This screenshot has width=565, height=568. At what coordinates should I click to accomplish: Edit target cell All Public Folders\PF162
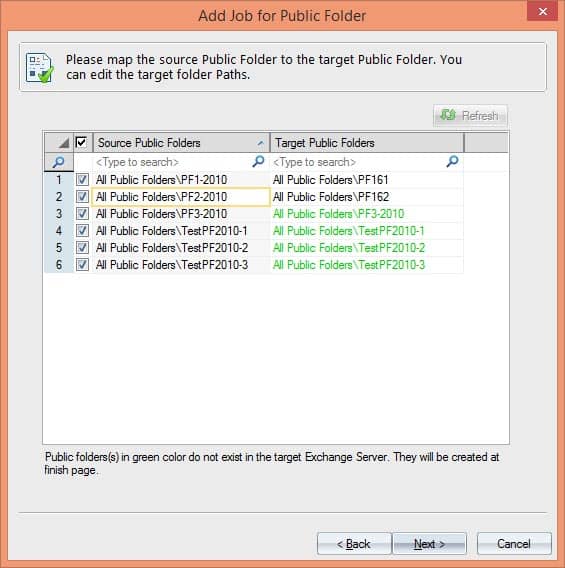click(367, 197)
